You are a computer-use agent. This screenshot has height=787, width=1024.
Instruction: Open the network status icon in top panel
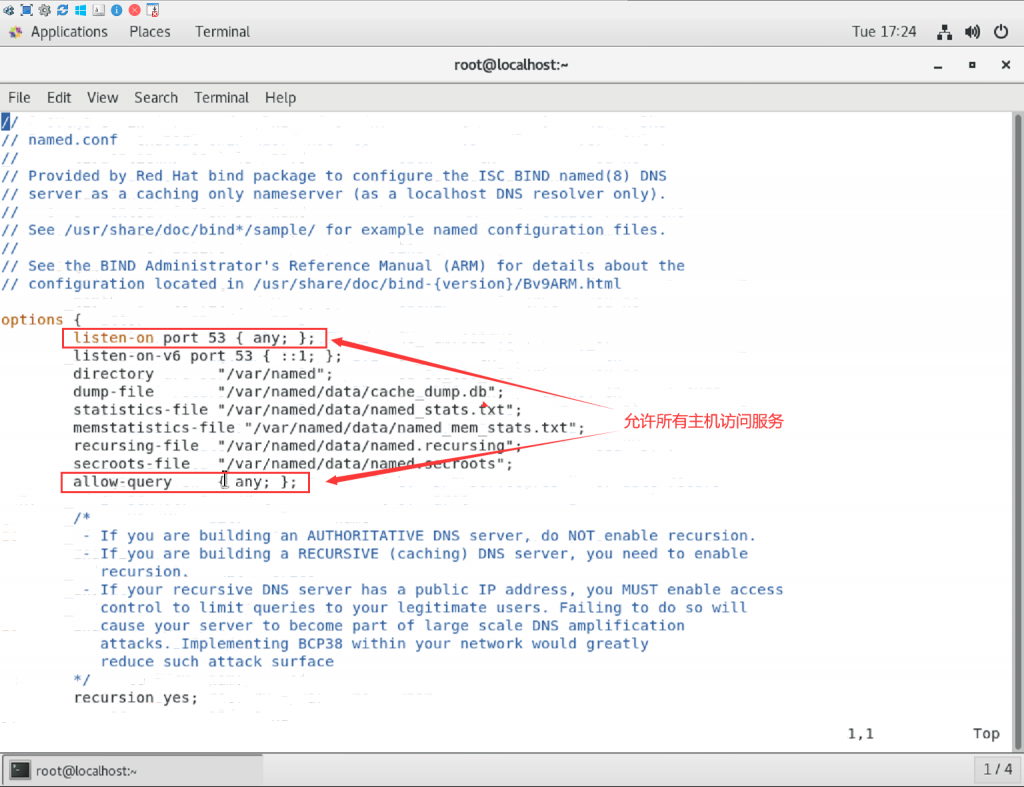coord(944,32)
